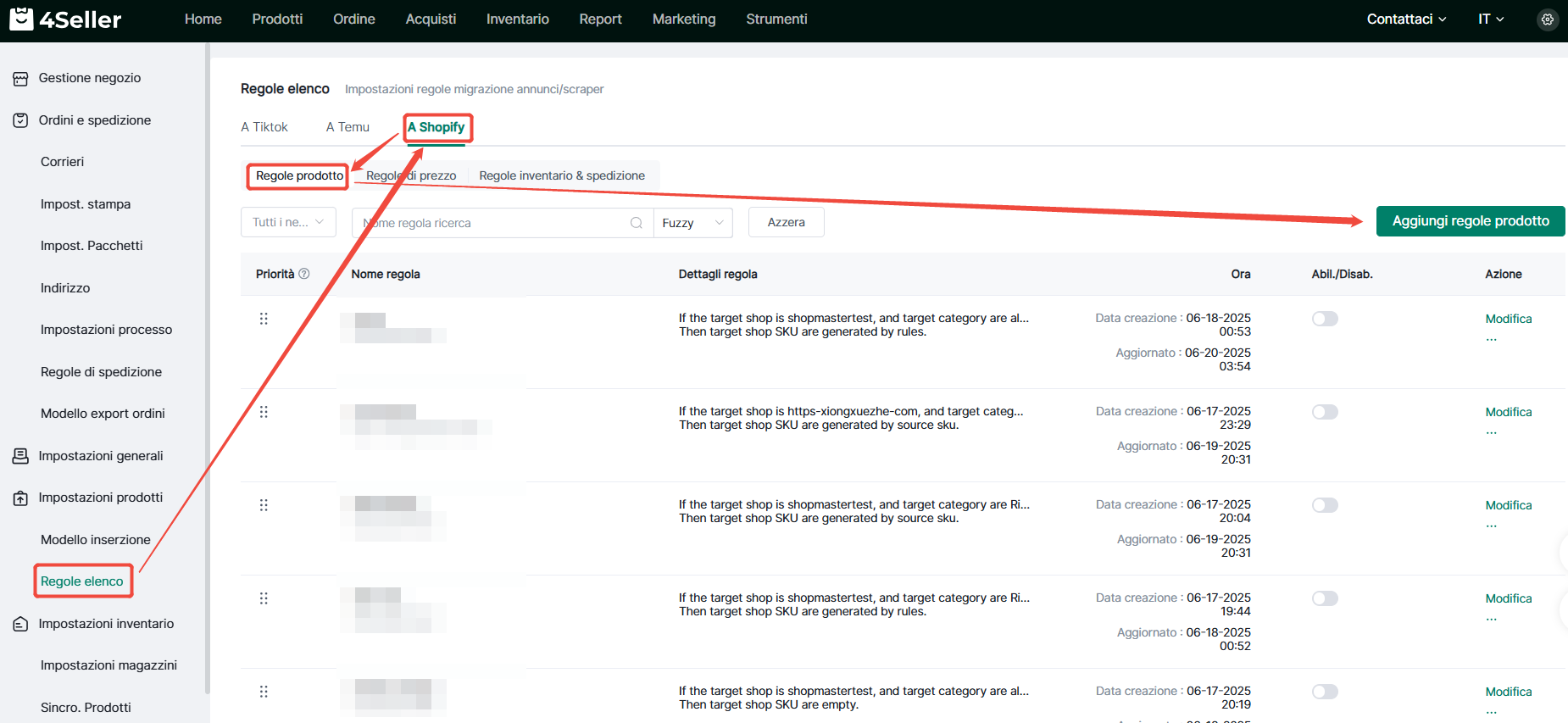Open the Fuzzy match type dropdown
This screenshot has width=1568, height=723.
click(x=693, y=223)
